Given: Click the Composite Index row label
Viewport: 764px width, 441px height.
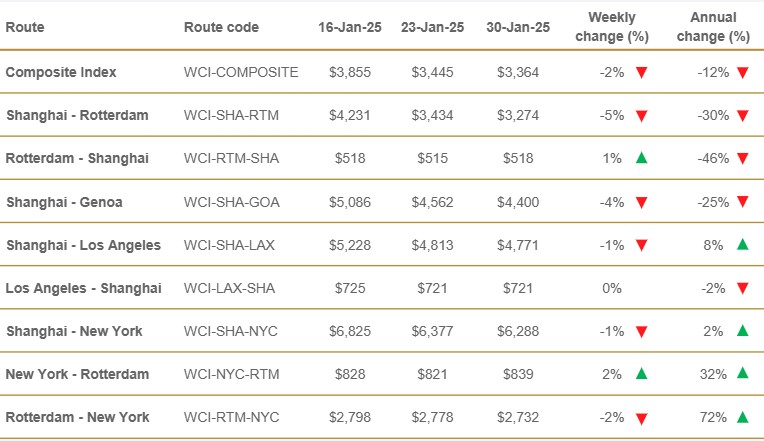Looking at the screenshot, I should click(59, 72).
